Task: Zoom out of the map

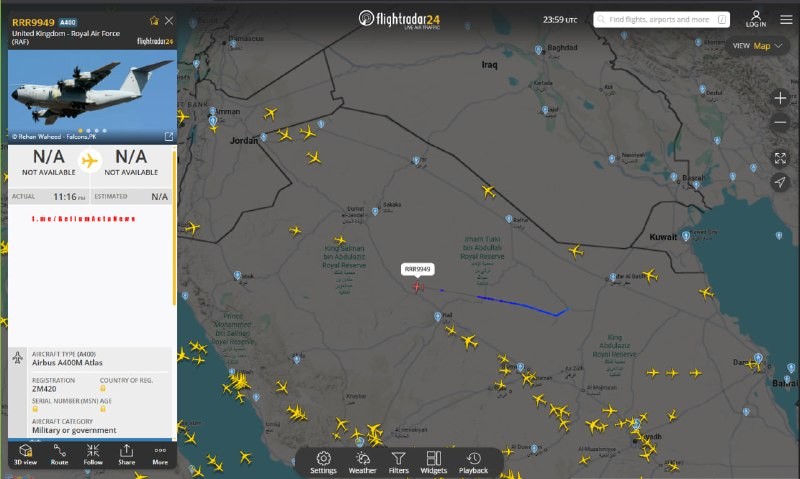Action: pos(780,122)
